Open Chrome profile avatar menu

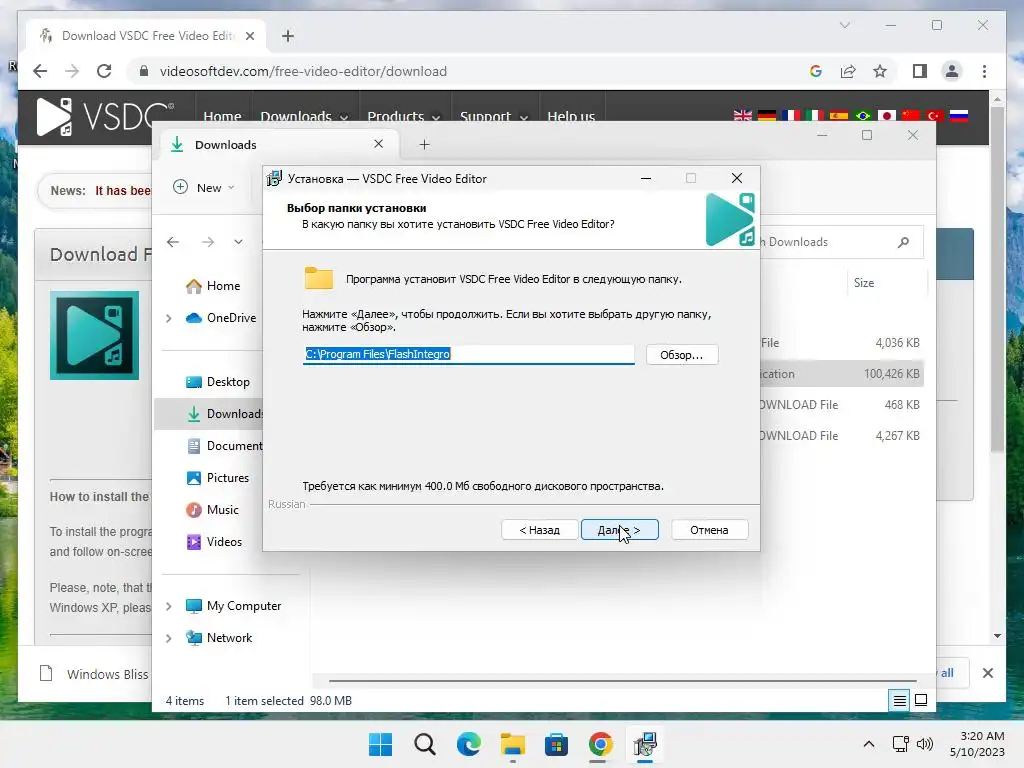(952, 71)
